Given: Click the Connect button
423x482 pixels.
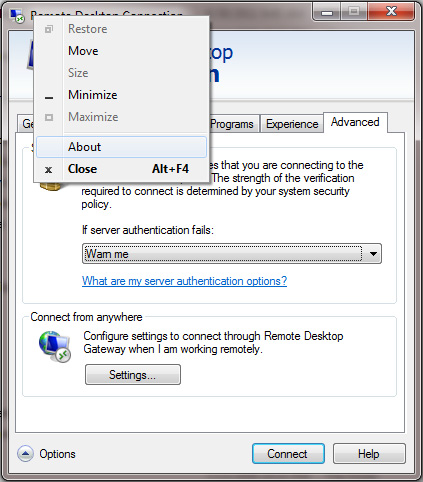Looking at the screenshot, I should 288,454.
